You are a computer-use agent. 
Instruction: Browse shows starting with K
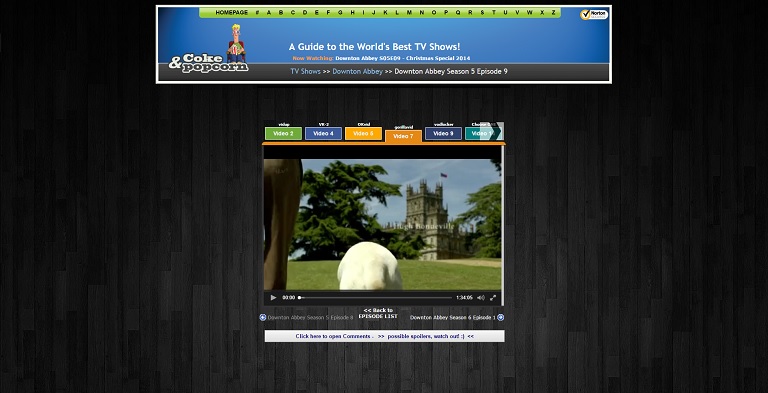tap(385, 13)
